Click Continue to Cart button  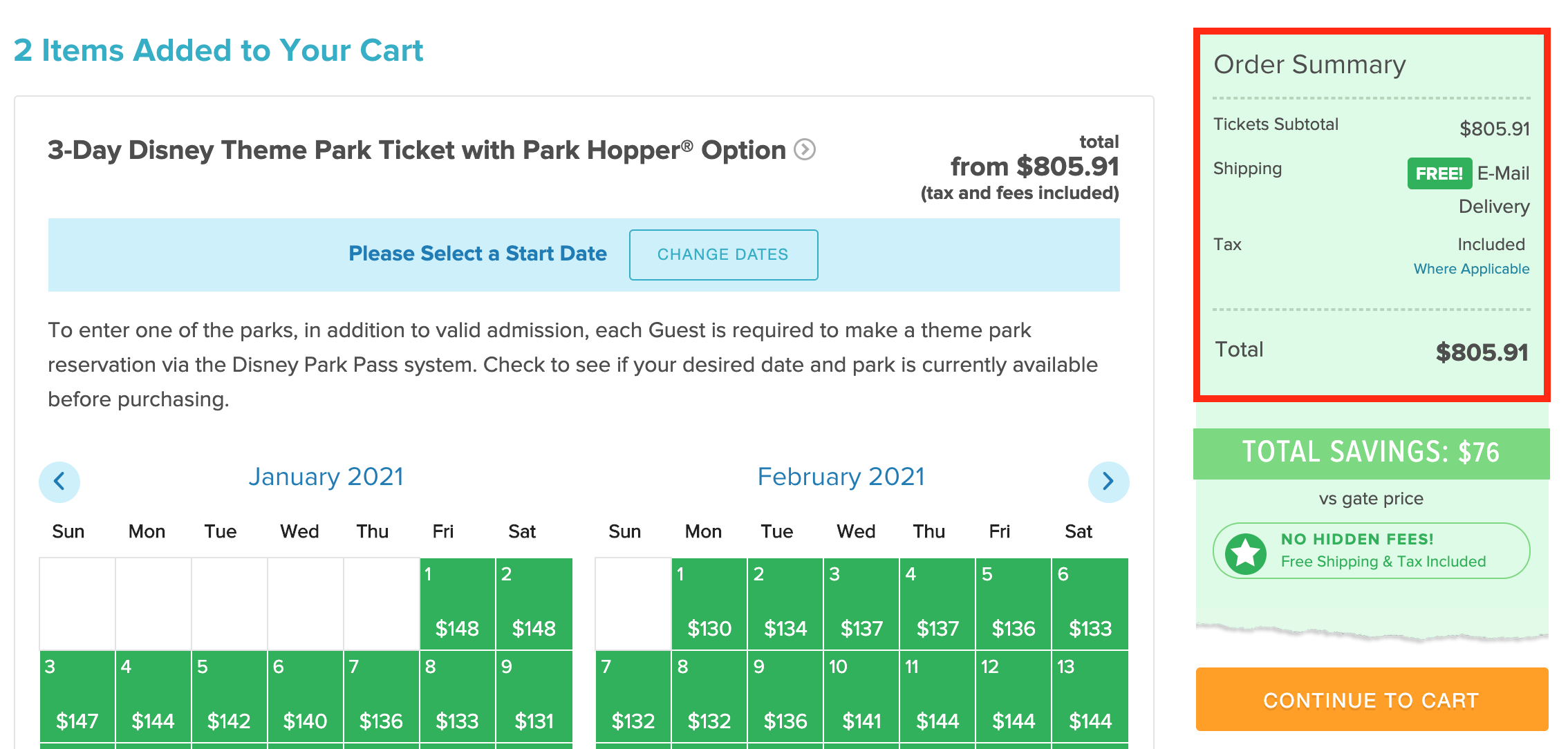(x=1372, y=699)
